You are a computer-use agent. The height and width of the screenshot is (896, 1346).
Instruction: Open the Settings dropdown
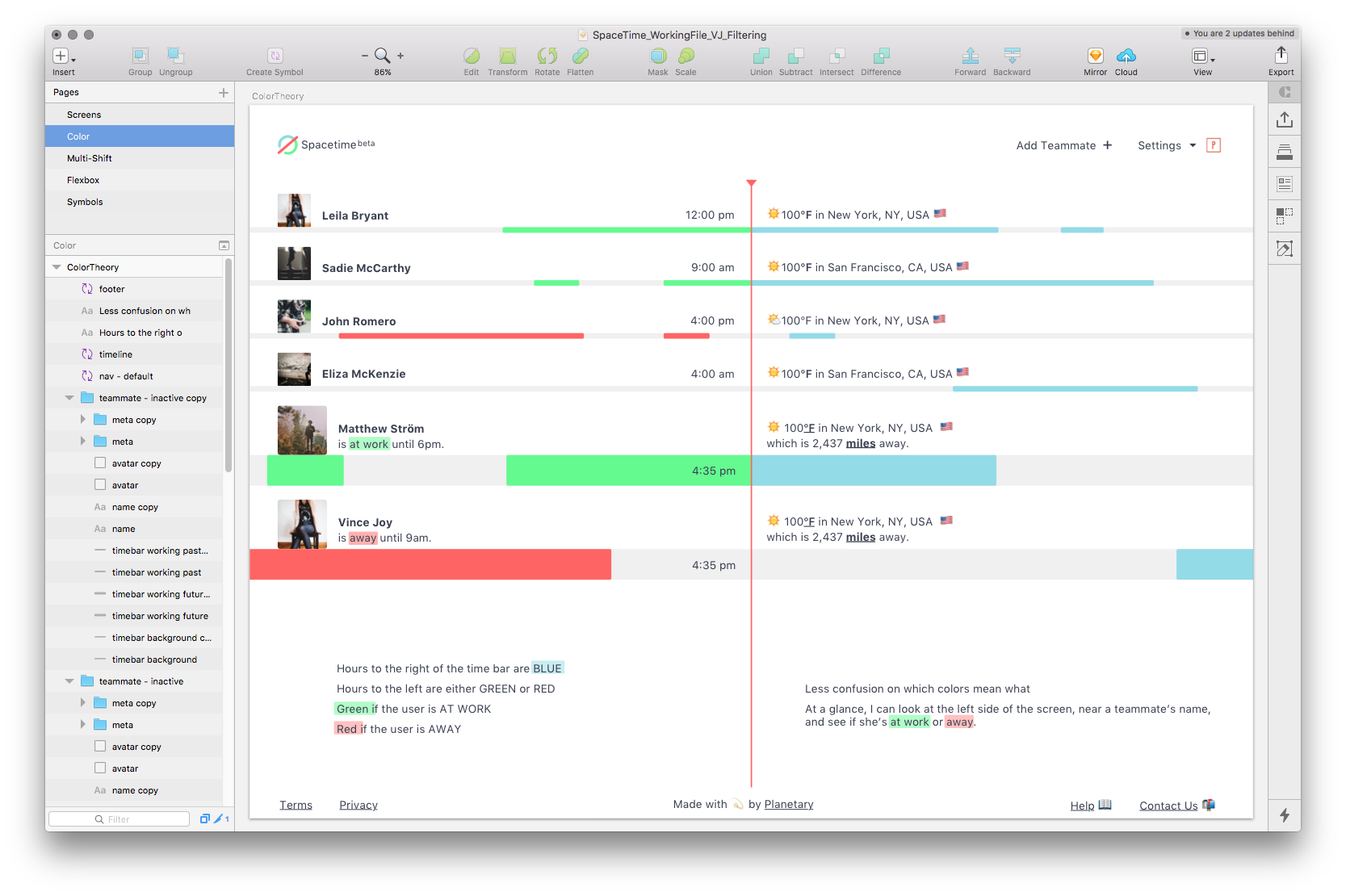[1167, 145]
